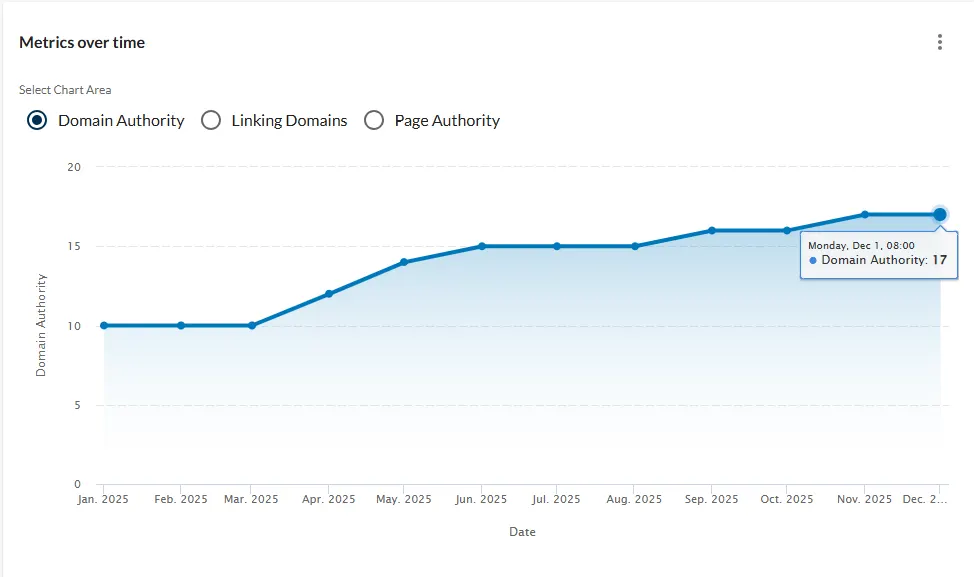Click the highlighted Dec. 2025 data point
Image resolution: width=974 pixels, height=577 pixels.
coord(940,214)
